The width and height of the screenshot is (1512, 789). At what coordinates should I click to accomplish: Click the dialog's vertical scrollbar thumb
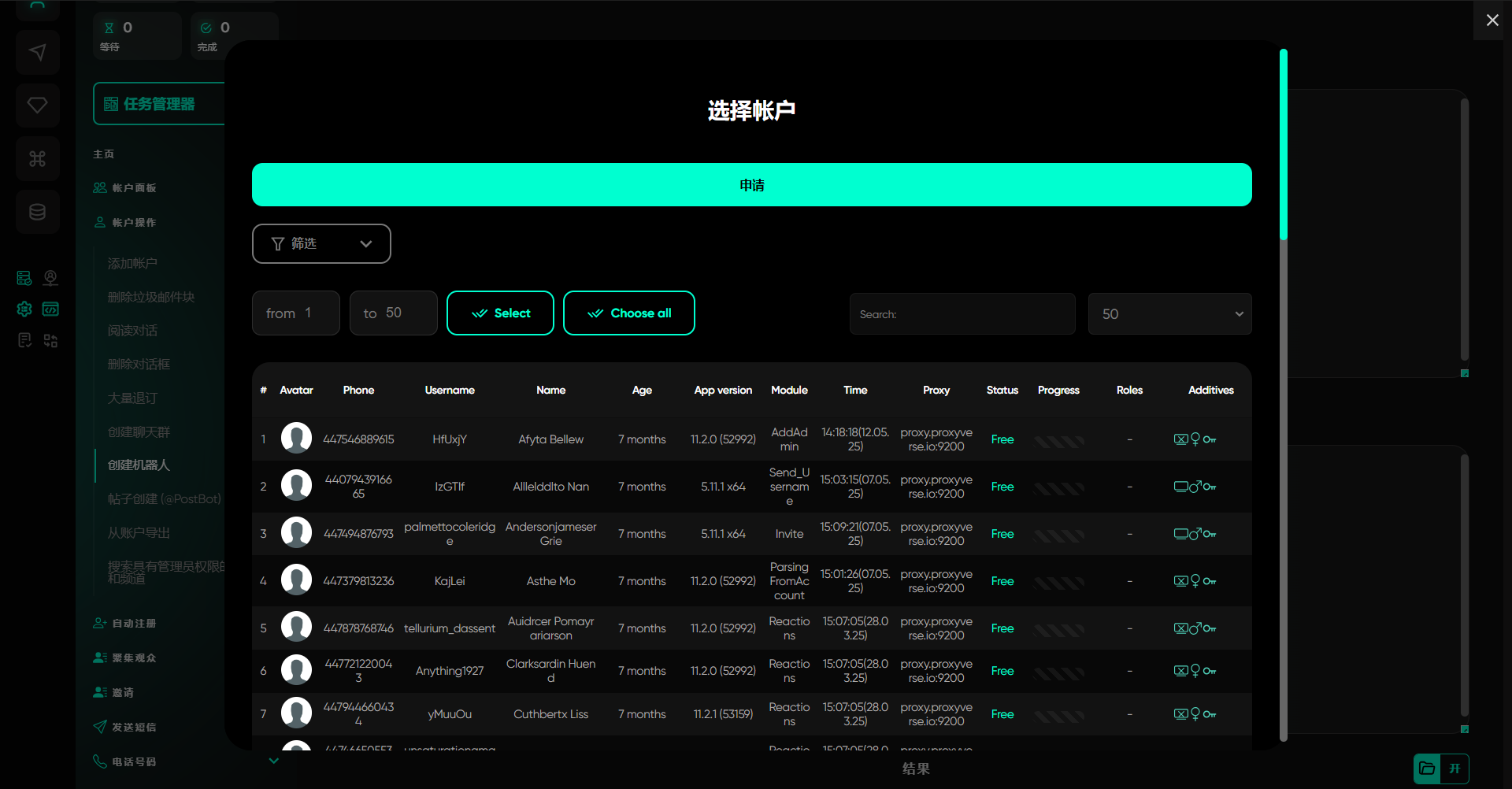pyautogui.click(x=1284, y=146)
